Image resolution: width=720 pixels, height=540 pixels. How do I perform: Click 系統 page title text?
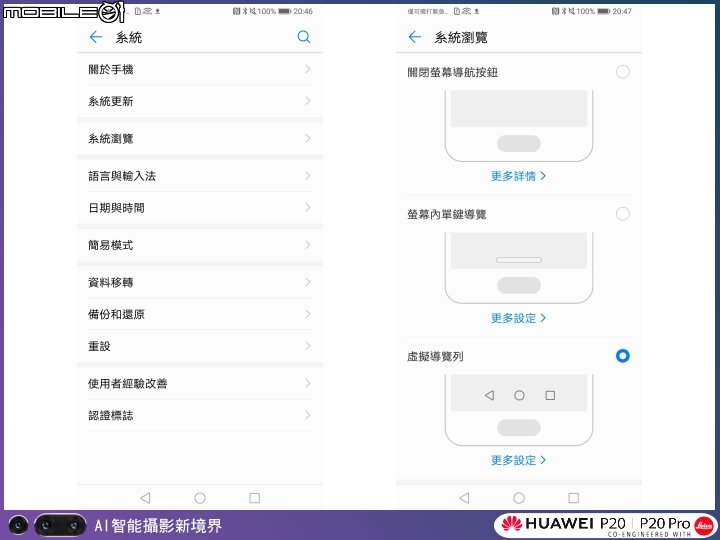pyautogui.click(x=129, y=37)
